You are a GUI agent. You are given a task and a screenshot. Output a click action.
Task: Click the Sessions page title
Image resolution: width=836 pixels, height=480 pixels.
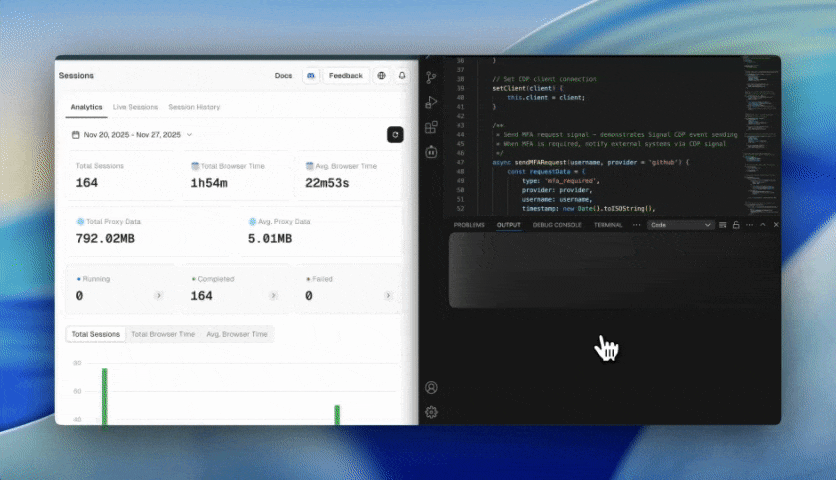[76, 76]
